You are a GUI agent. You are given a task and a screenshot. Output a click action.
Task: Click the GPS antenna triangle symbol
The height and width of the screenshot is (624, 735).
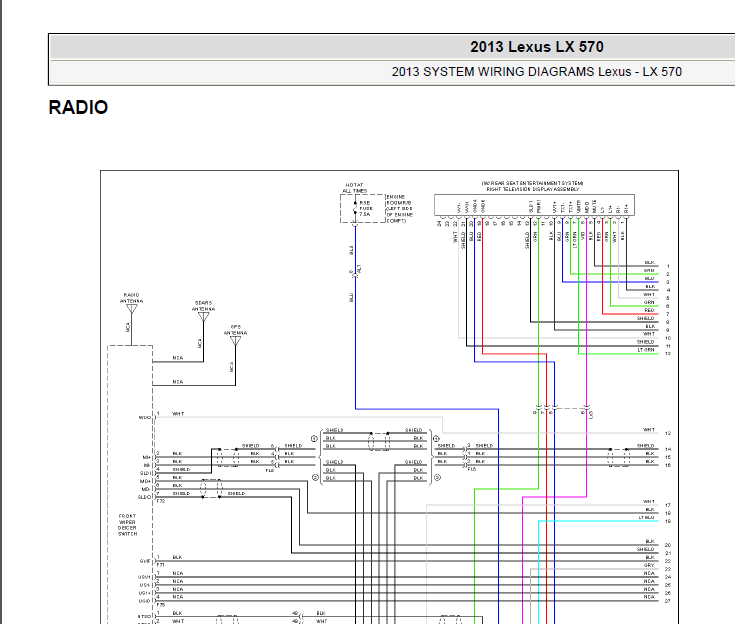tap(236, 340)
